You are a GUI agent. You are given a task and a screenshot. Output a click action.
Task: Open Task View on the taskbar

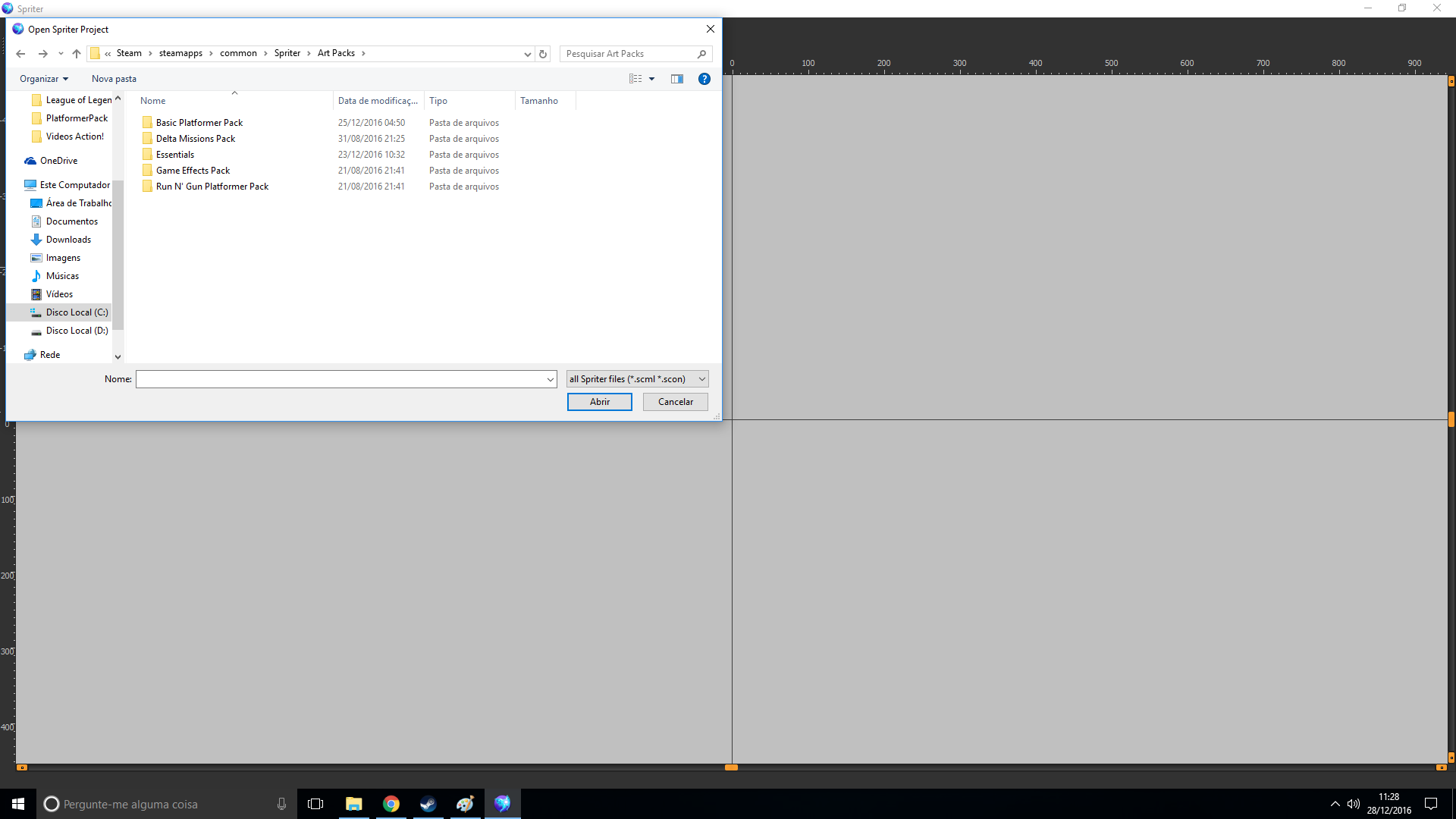click(x=315, y=804)
